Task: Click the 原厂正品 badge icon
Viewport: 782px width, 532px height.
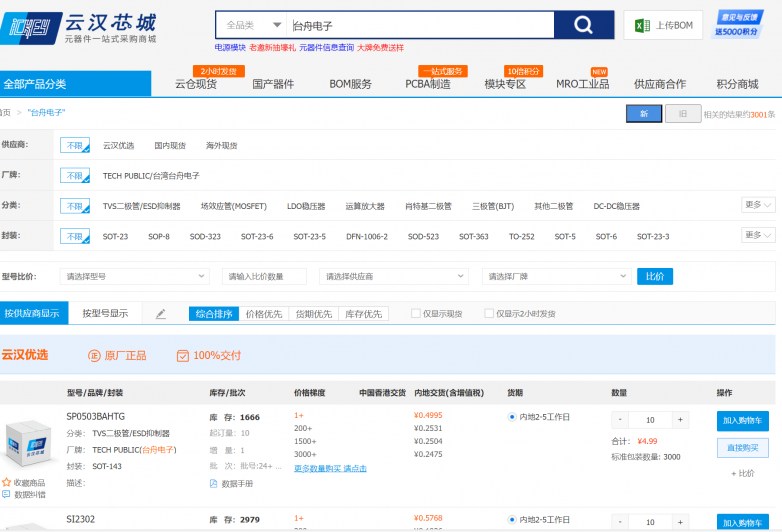Action: click(x=94, y=355)
